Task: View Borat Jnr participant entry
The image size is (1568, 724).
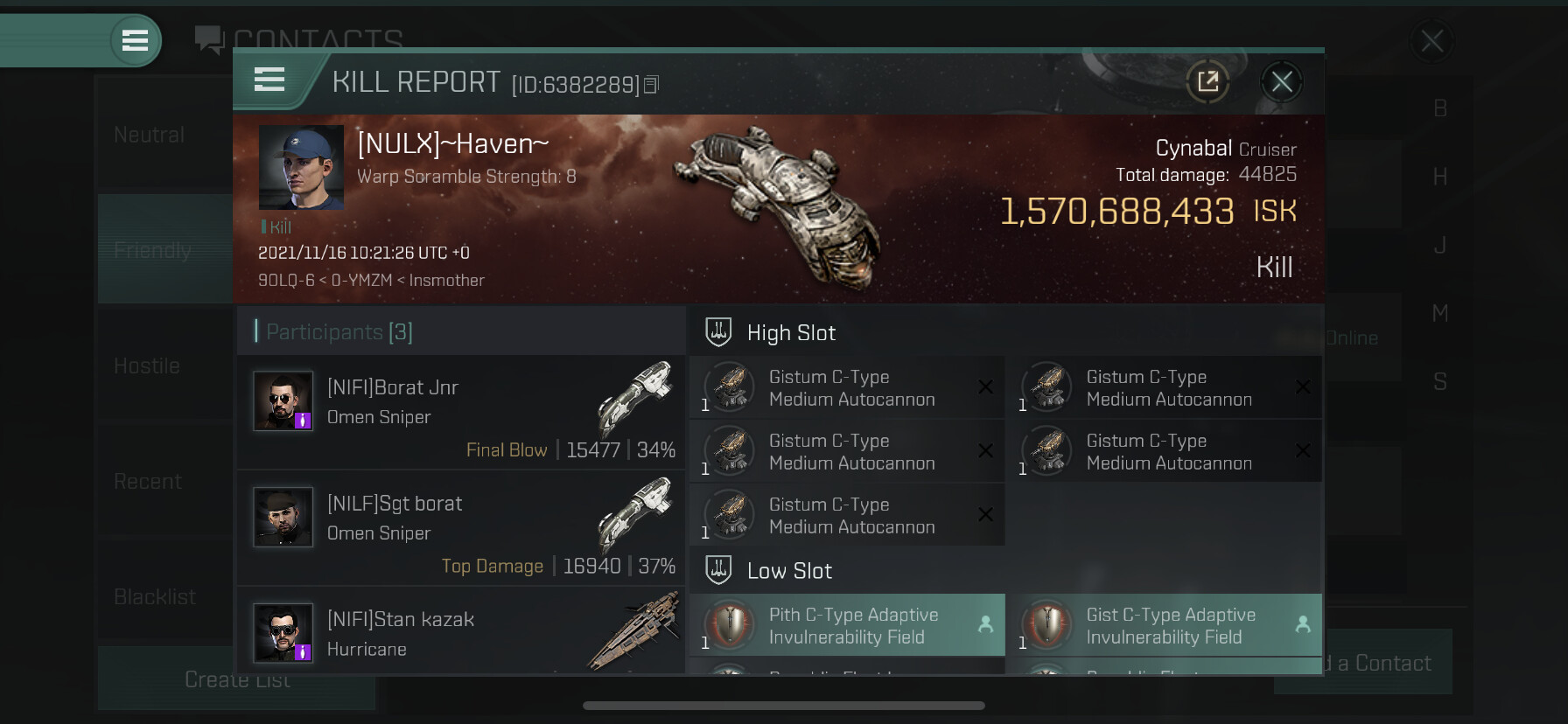Action: pos(461,411)
